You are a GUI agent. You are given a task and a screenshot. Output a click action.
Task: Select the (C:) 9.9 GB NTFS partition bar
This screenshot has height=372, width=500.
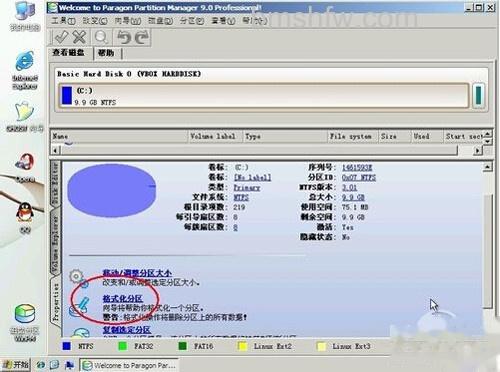pyautogui.click(x=264, y=96)
